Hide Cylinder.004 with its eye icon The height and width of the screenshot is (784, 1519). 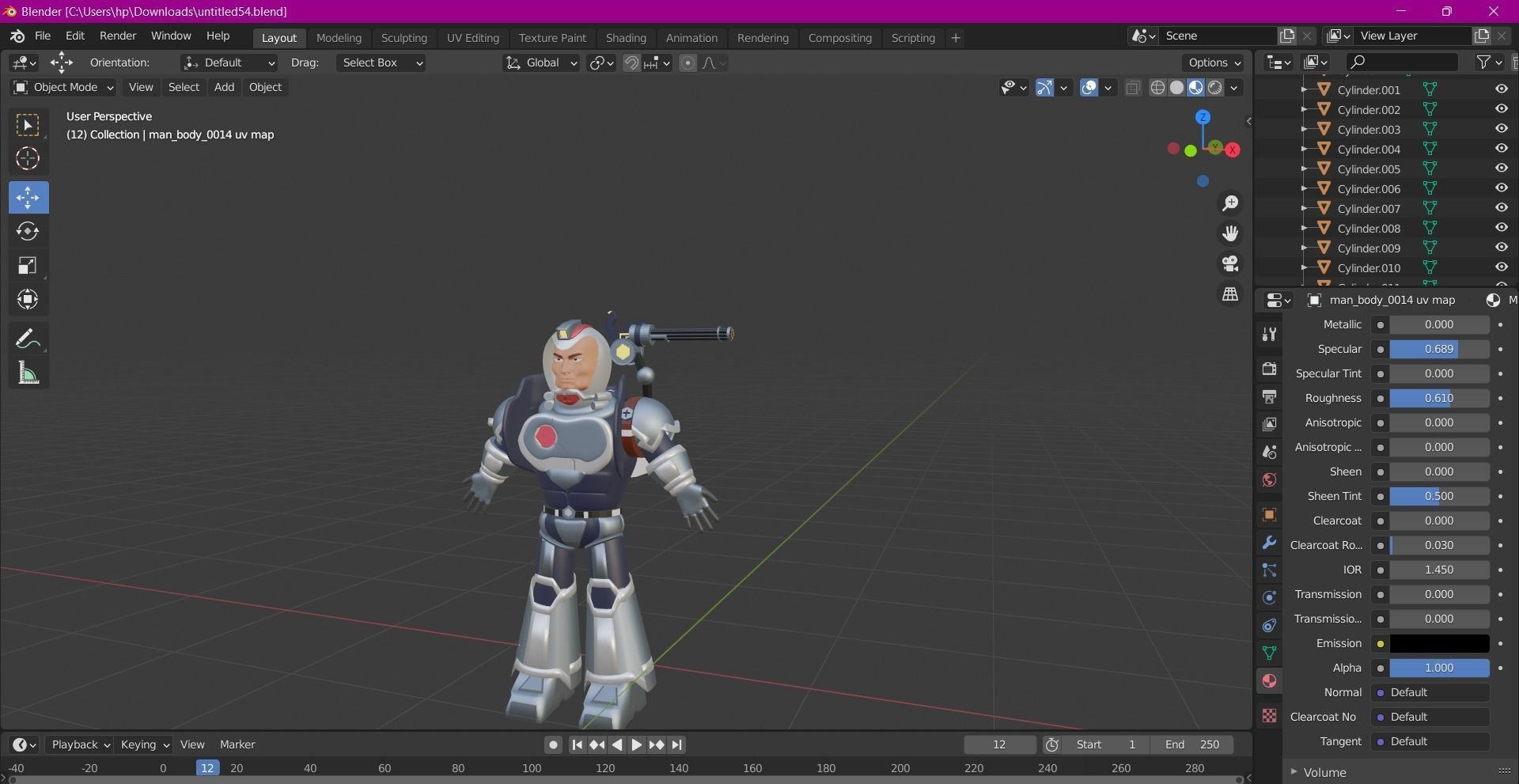(x=1501, y=149)
